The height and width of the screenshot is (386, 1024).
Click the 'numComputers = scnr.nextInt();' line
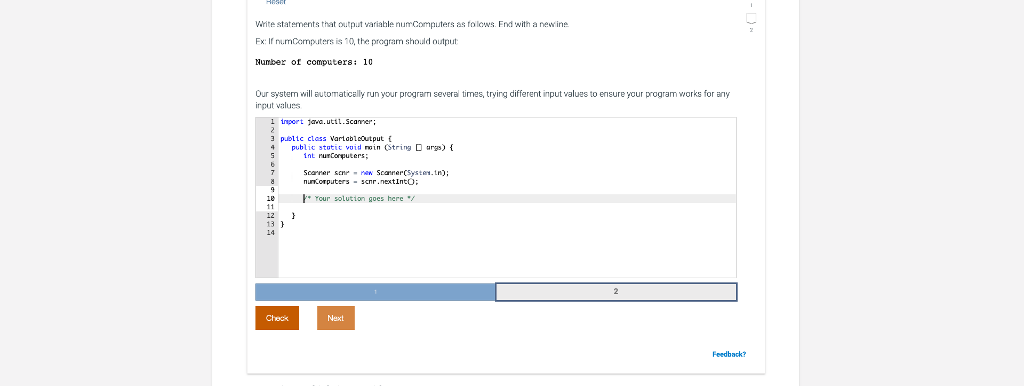(x=360, y=182)
